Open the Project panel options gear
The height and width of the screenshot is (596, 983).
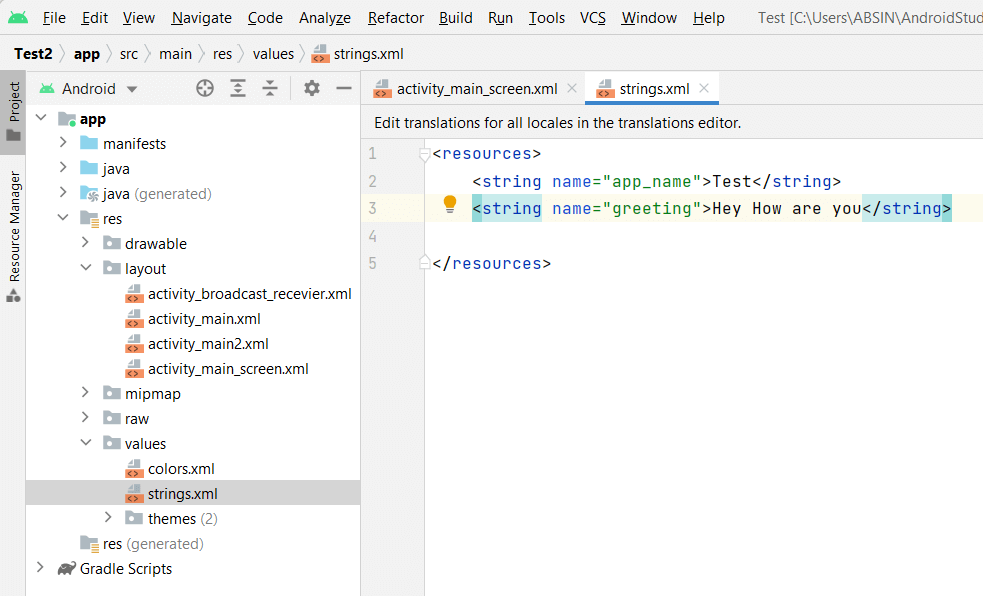click(311, 88)
